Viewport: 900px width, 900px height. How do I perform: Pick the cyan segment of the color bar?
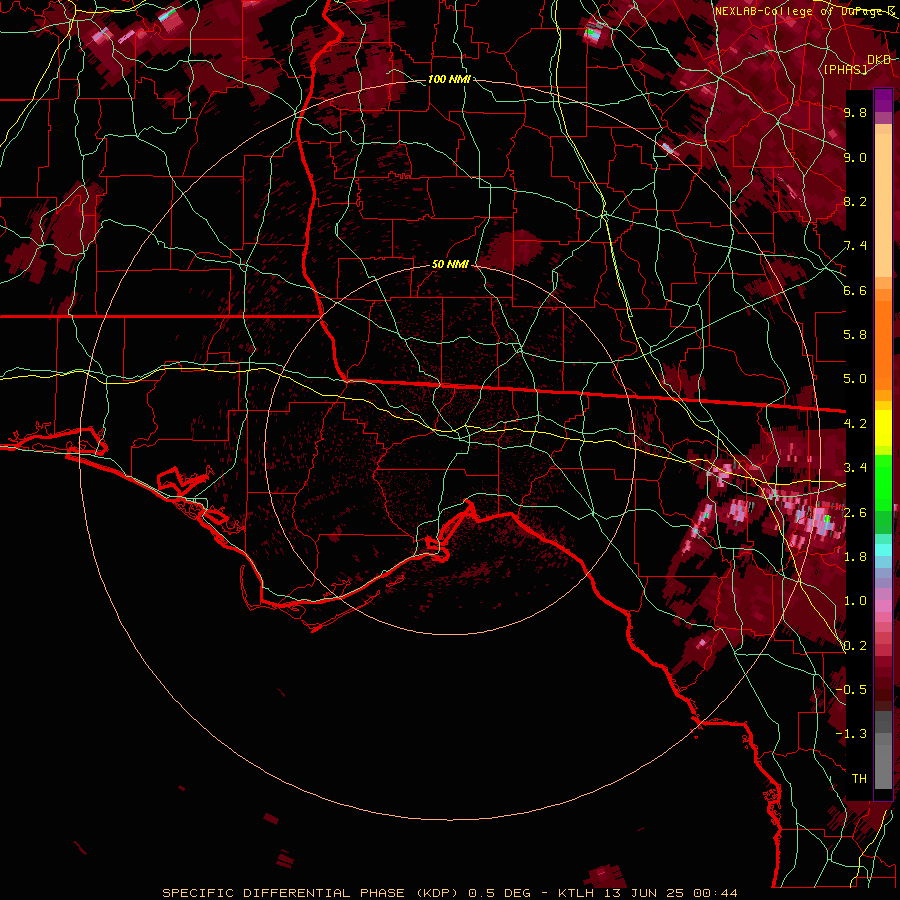(x=883, y=550)
